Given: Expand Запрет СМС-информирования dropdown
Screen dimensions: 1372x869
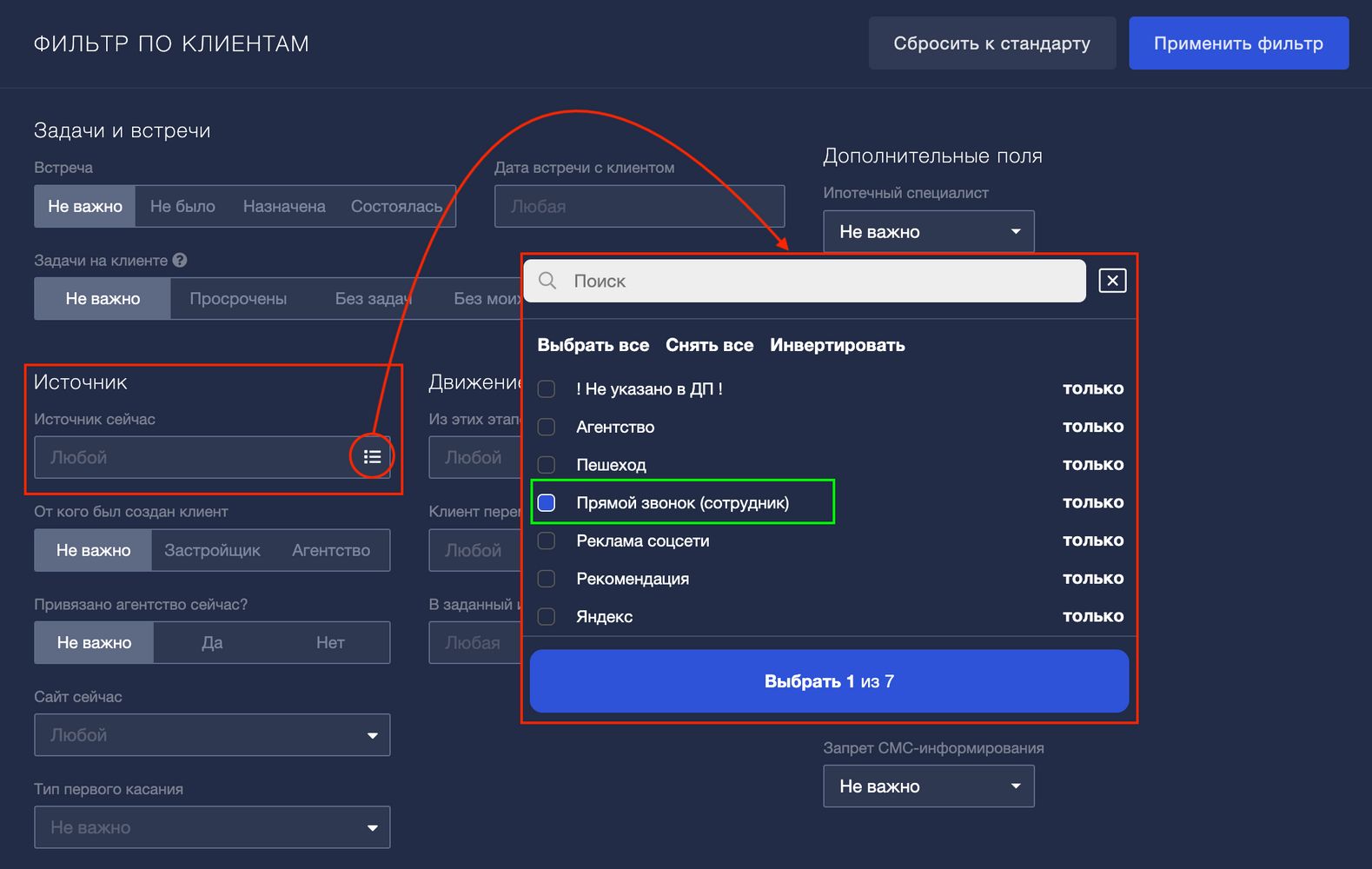Looking at the screenshot, I should tap(928, 786).
